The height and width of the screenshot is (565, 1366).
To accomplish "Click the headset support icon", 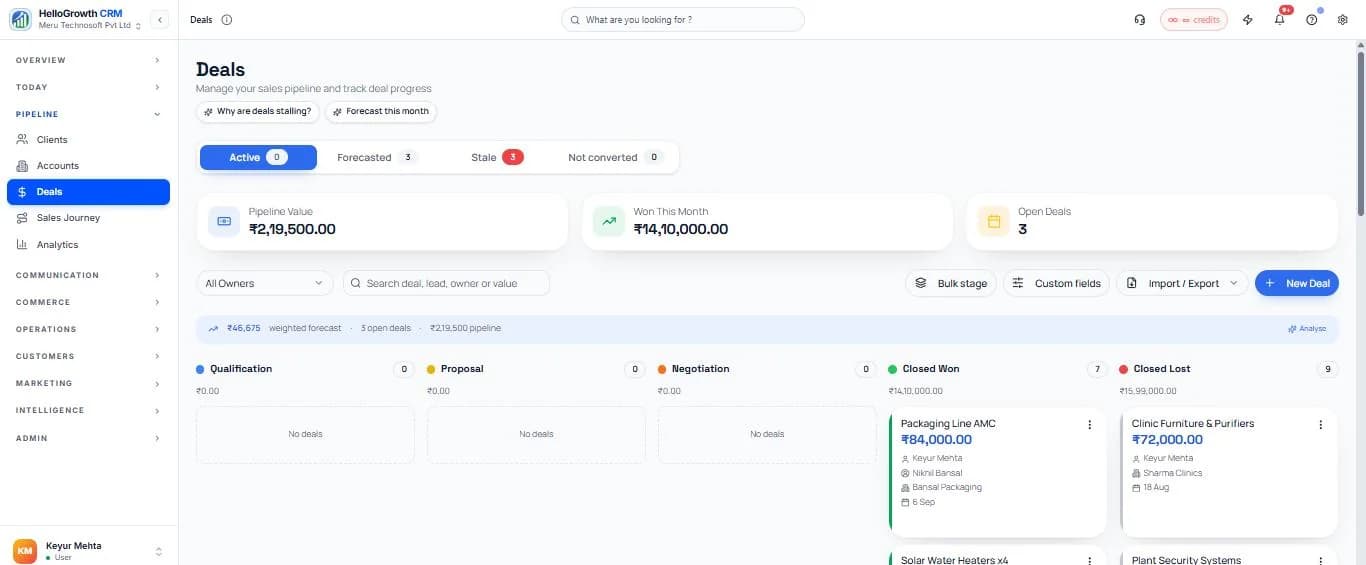I will (x=1140, y=20).
